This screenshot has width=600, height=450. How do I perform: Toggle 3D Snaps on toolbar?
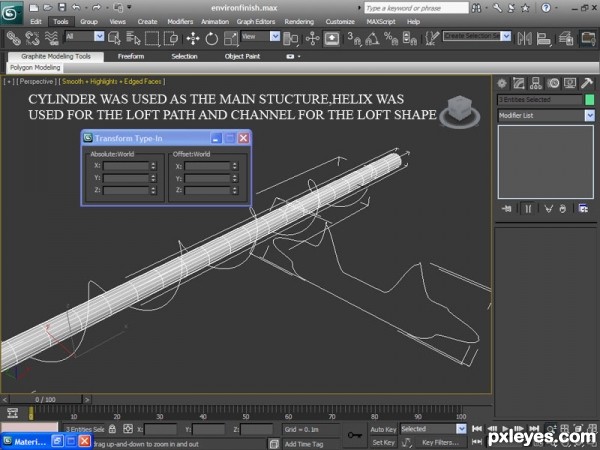tap(354, 38)
